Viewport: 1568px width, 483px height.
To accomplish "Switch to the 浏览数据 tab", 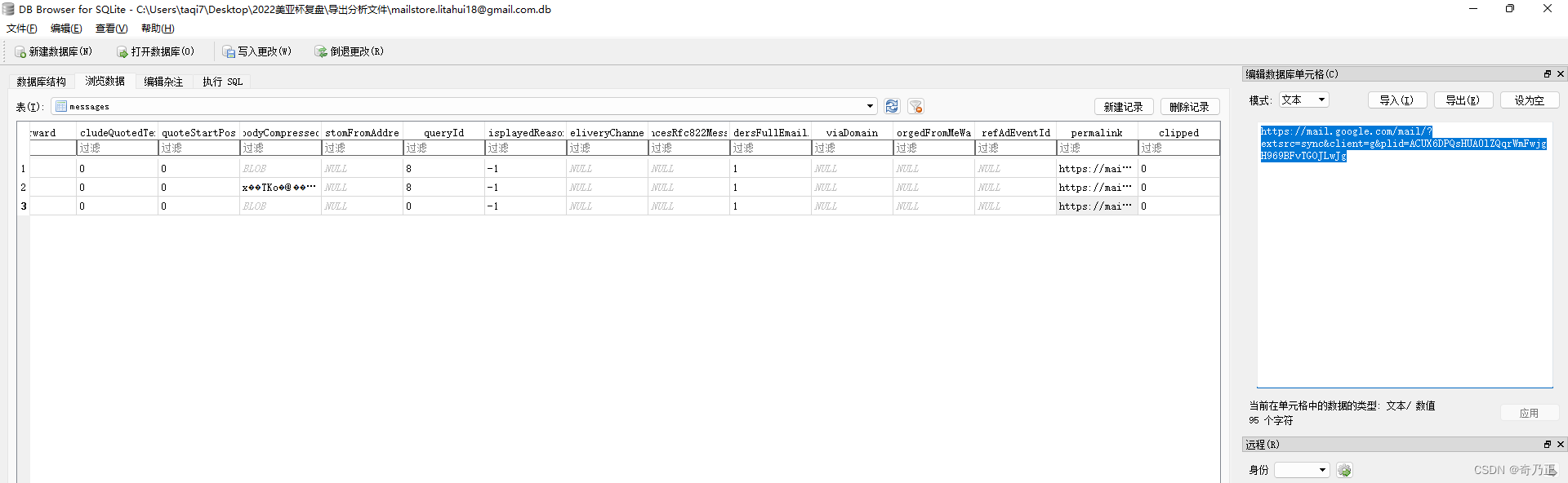I will [105, 81].
